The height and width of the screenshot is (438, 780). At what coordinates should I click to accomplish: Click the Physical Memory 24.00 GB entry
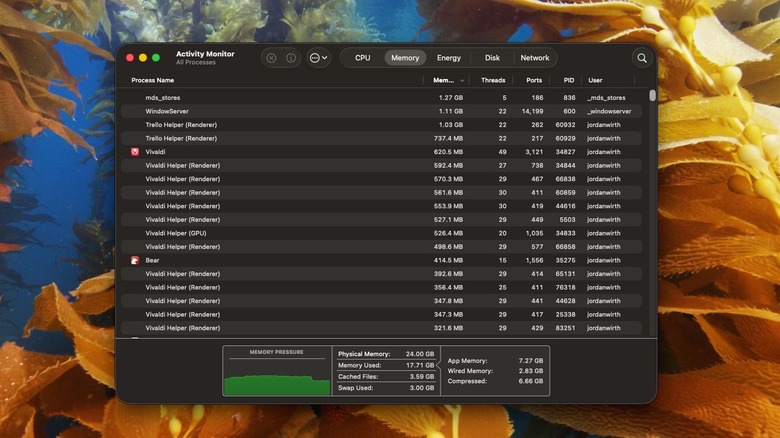[x=386, y=354]
